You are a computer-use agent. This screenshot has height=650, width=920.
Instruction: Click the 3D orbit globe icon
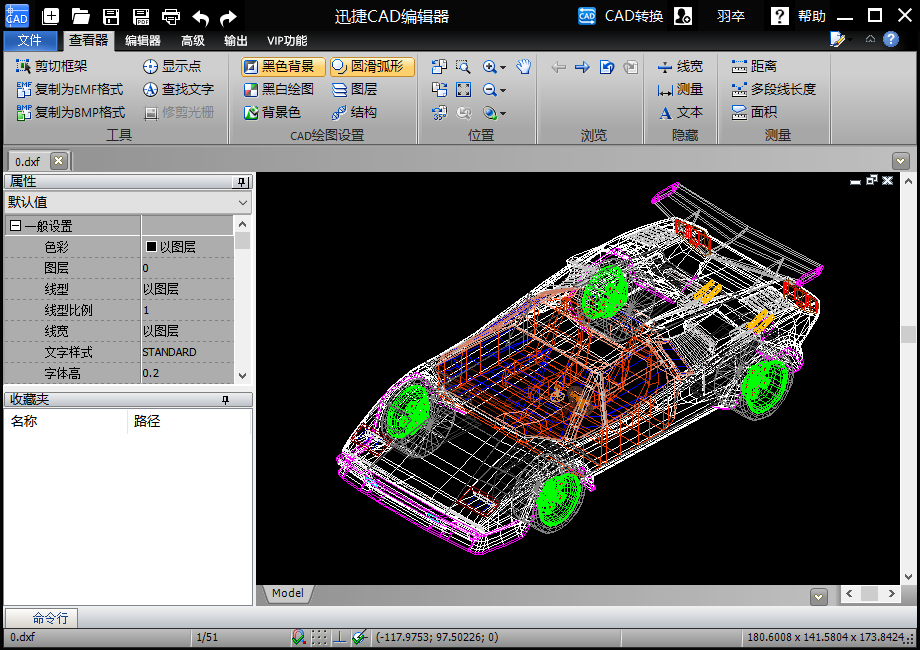point(490,113)
